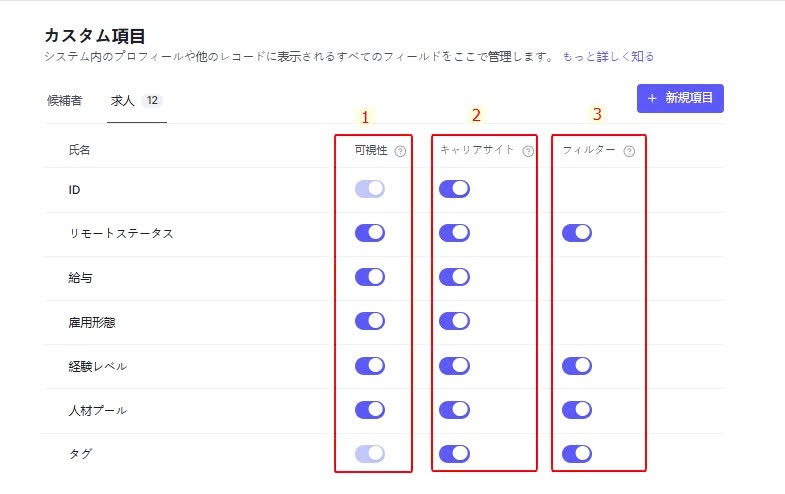785x494 pixels.
Task: Click help icon next to フィルター
Action: click(629, 151)
